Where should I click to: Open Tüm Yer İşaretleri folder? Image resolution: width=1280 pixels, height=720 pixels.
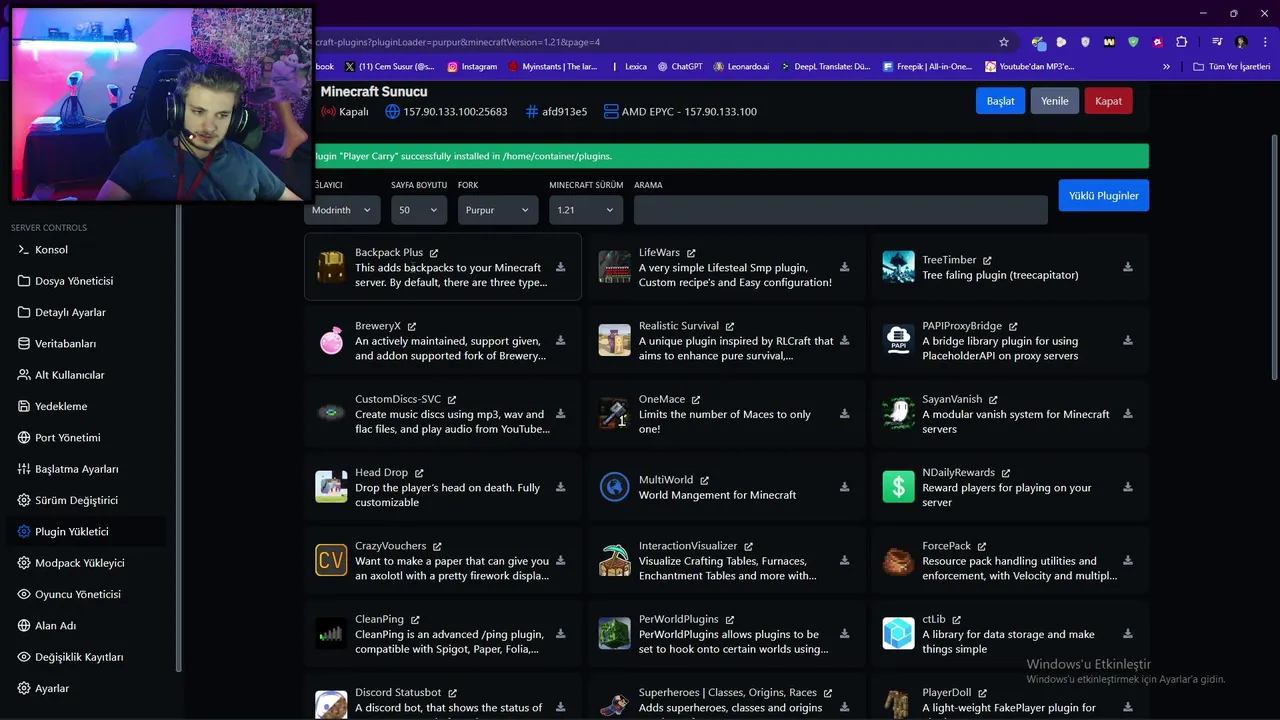point(1232,67)
